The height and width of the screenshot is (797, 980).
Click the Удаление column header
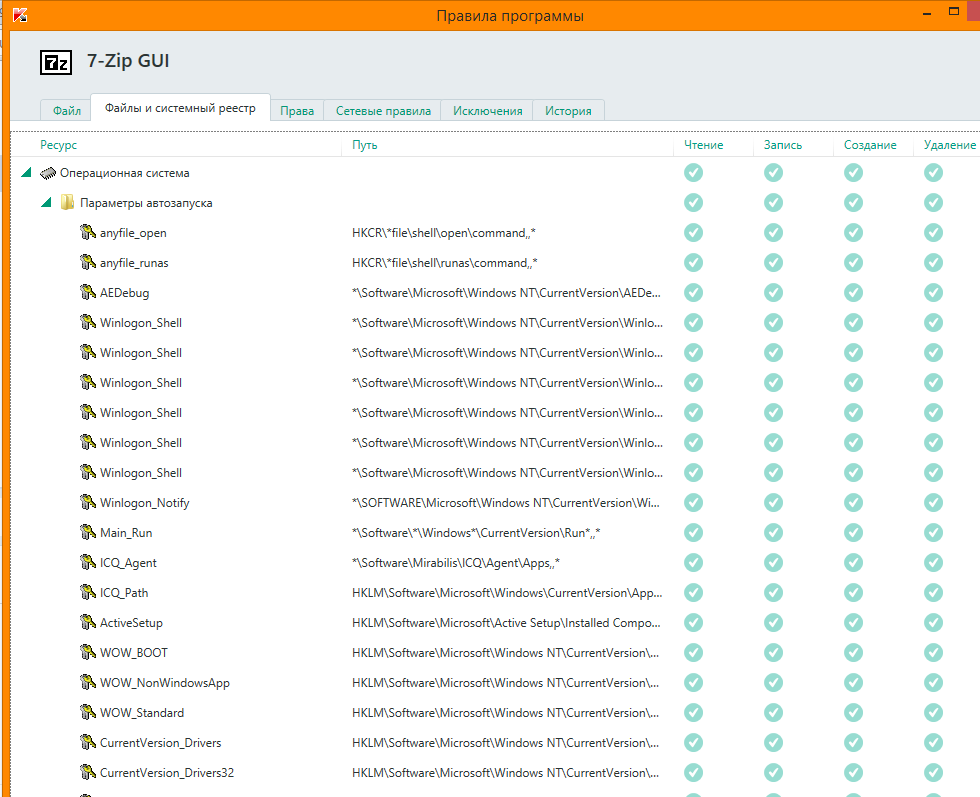tap(950, 145)
